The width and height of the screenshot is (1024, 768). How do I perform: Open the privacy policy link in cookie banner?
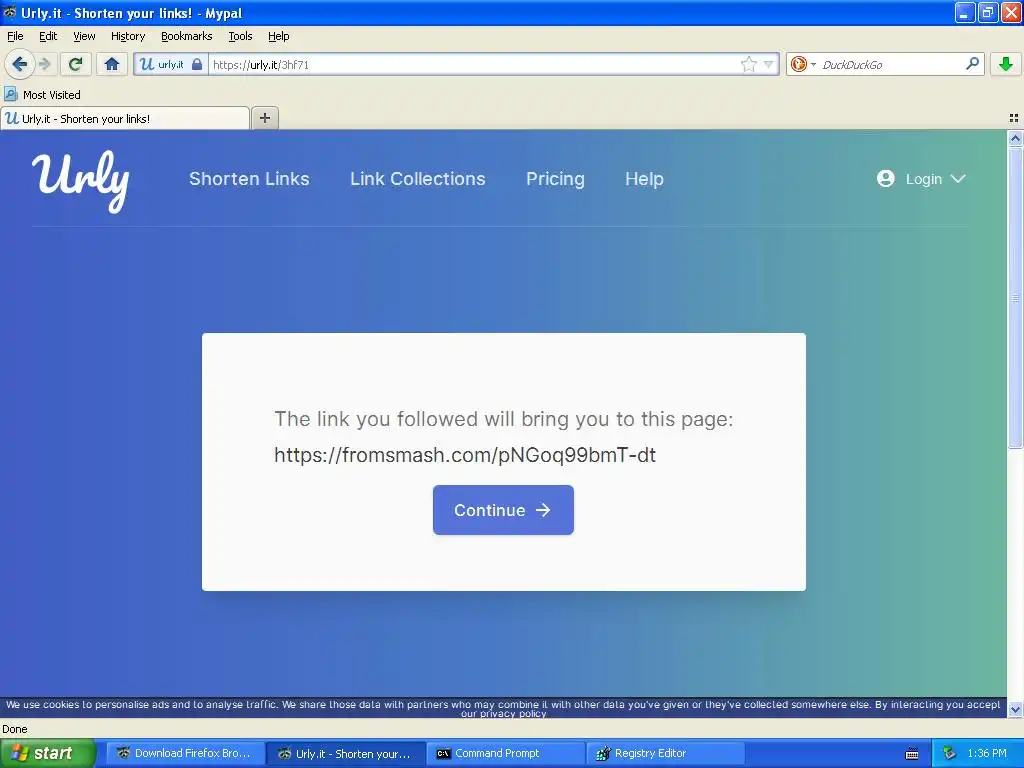(503, 714)
